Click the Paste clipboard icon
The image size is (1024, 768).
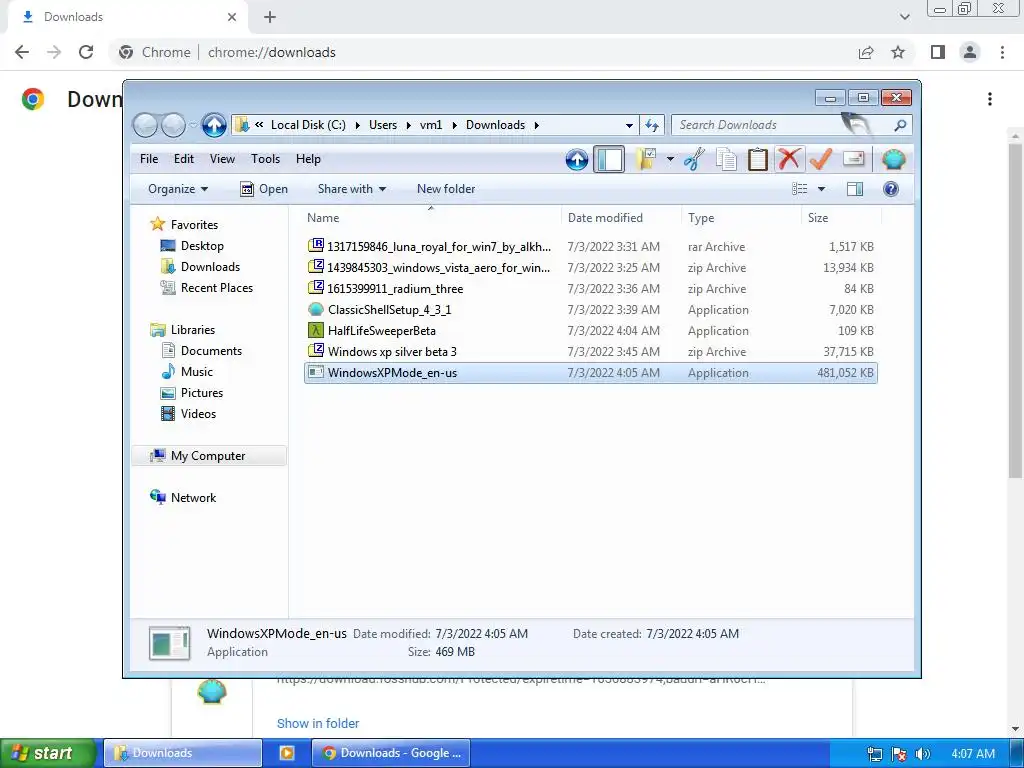758,159
